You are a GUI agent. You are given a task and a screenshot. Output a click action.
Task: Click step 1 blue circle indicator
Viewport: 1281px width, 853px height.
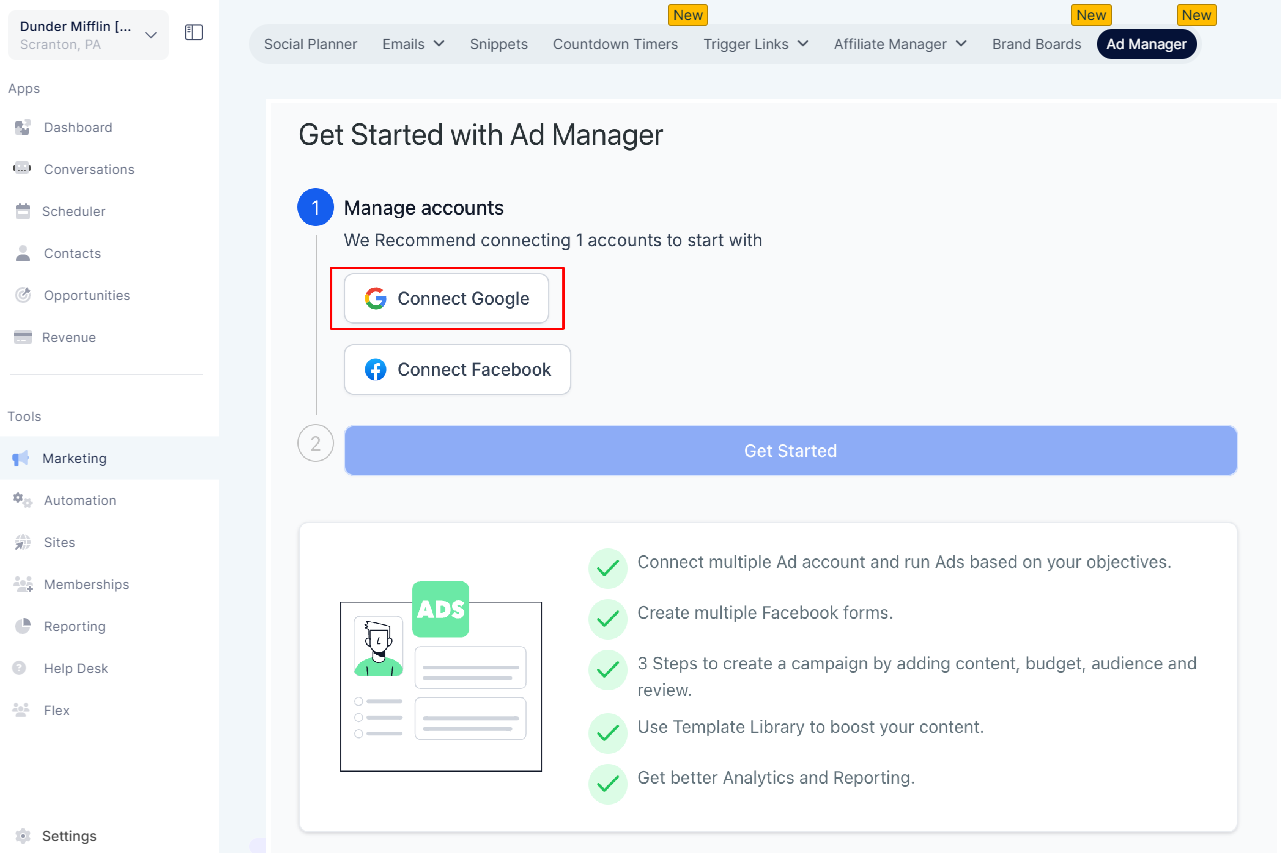point(315,208)
